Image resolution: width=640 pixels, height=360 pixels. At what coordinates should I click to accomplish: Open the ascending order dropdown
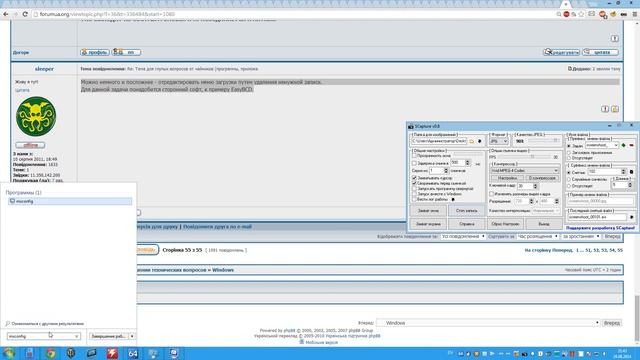coord(581,236)
